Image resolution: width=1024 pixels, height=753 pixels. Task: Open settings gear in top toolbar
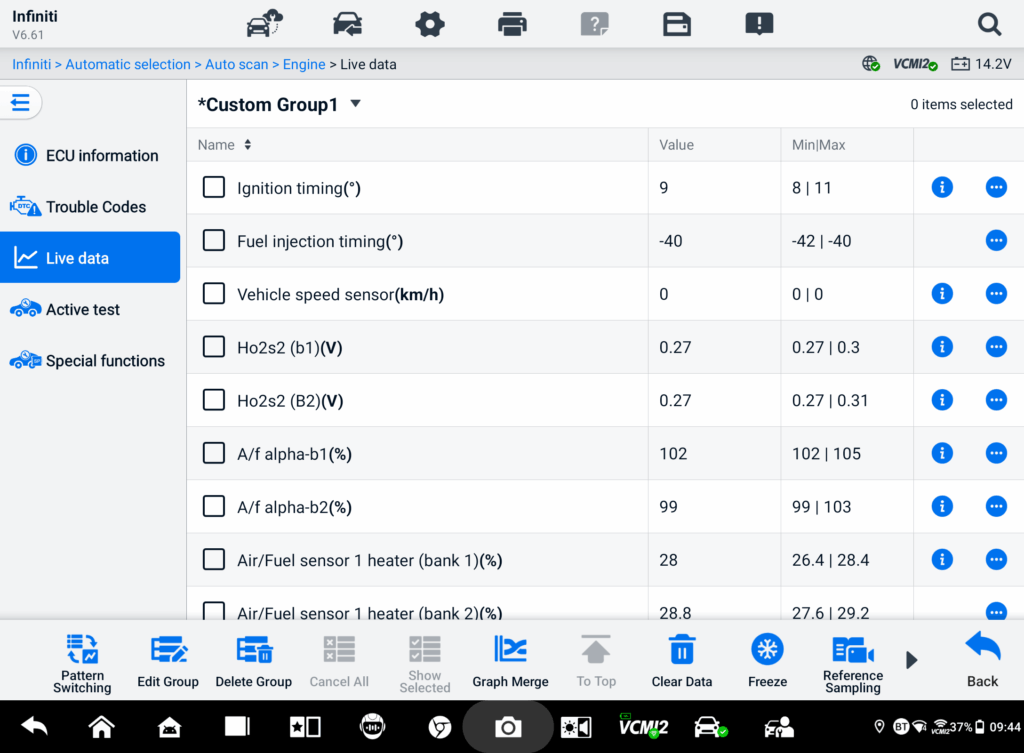tap(430, 24)
